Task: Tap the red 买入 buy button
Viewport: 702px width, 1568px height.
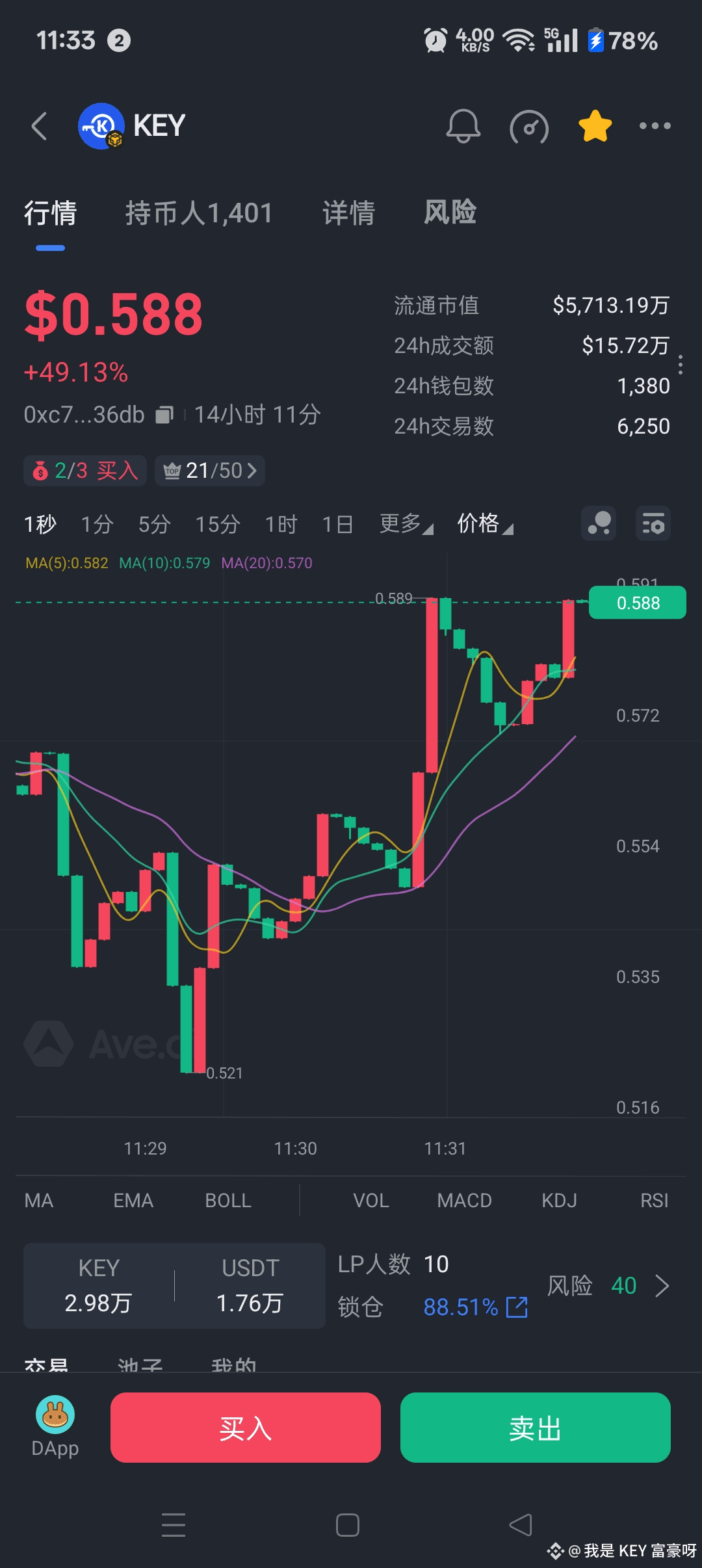Action: point(246,1428)
